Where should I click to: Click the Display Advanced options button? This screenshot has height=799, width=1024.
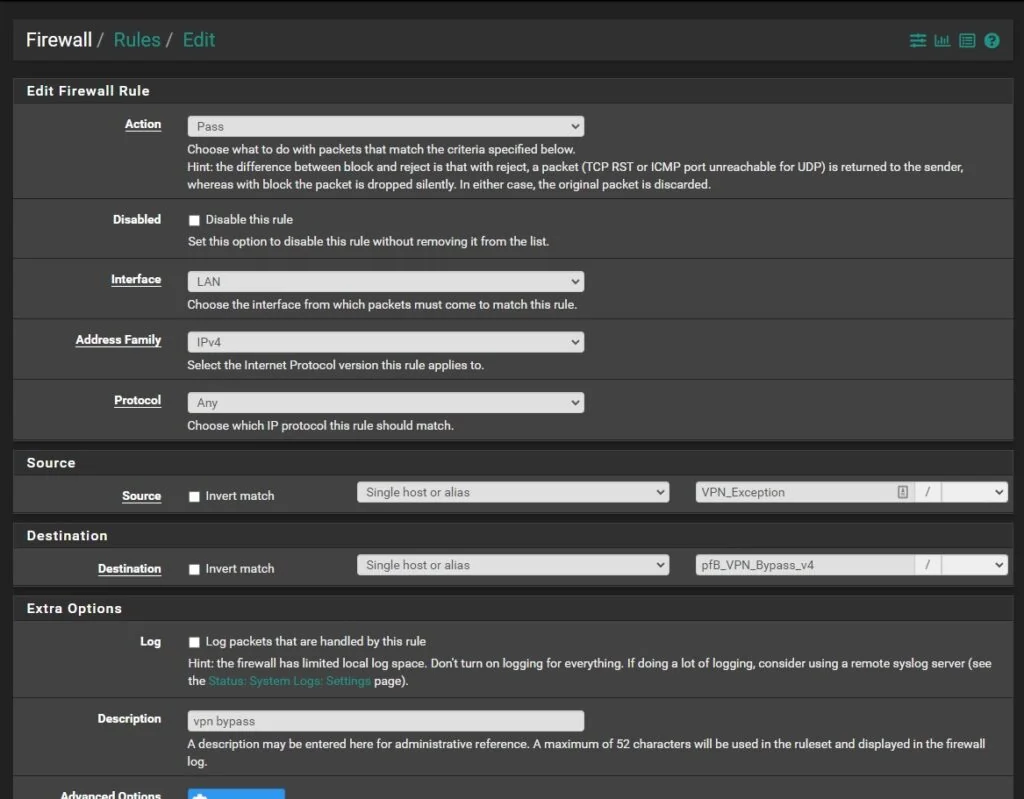tap(236, 794)
